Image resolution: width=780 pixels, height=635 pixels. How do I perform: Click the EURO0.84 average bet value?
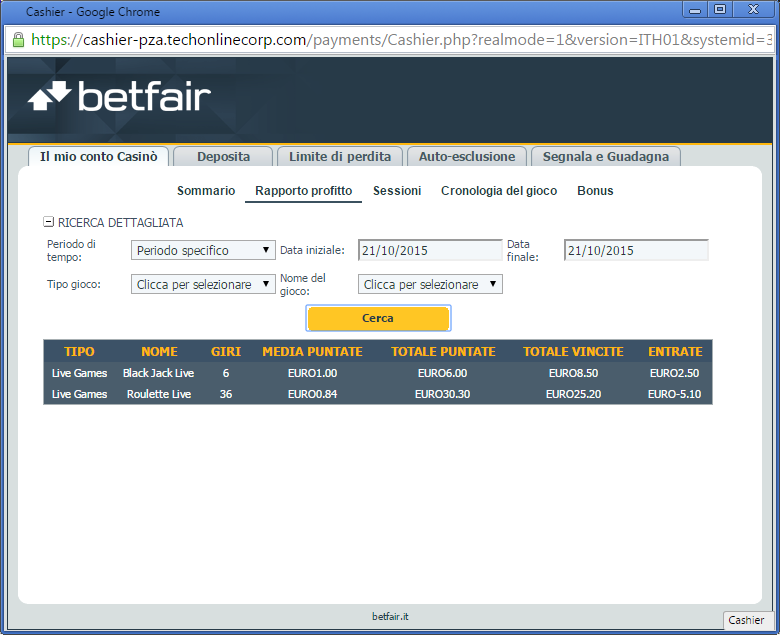pos(312,394)
